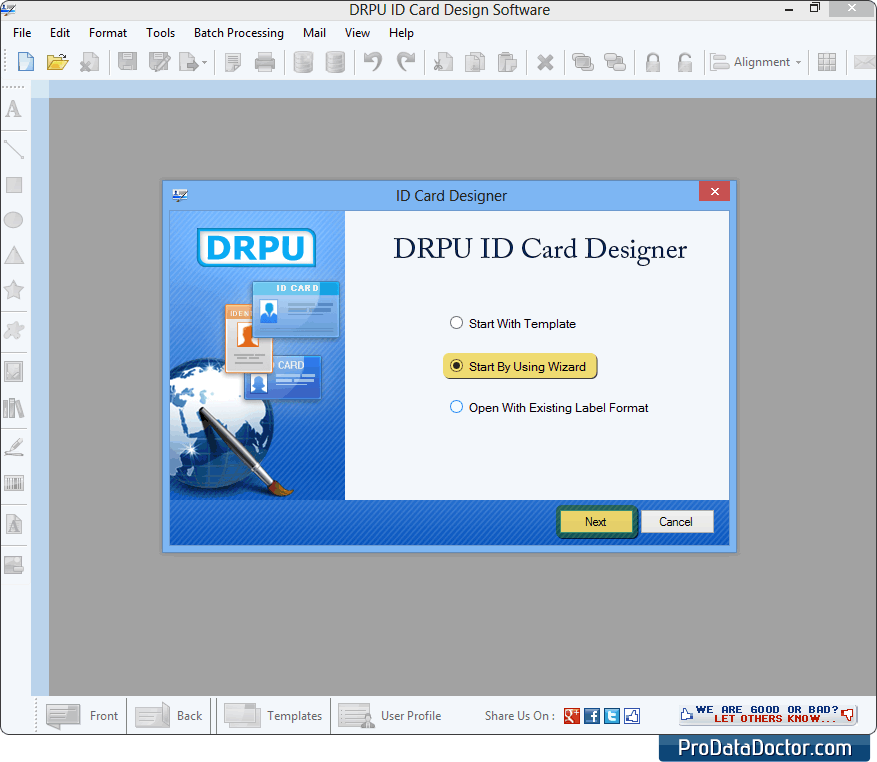Select the Rectangle shape tool
The height and width of the screenshot is (762, 877).
tap(14, 185)
